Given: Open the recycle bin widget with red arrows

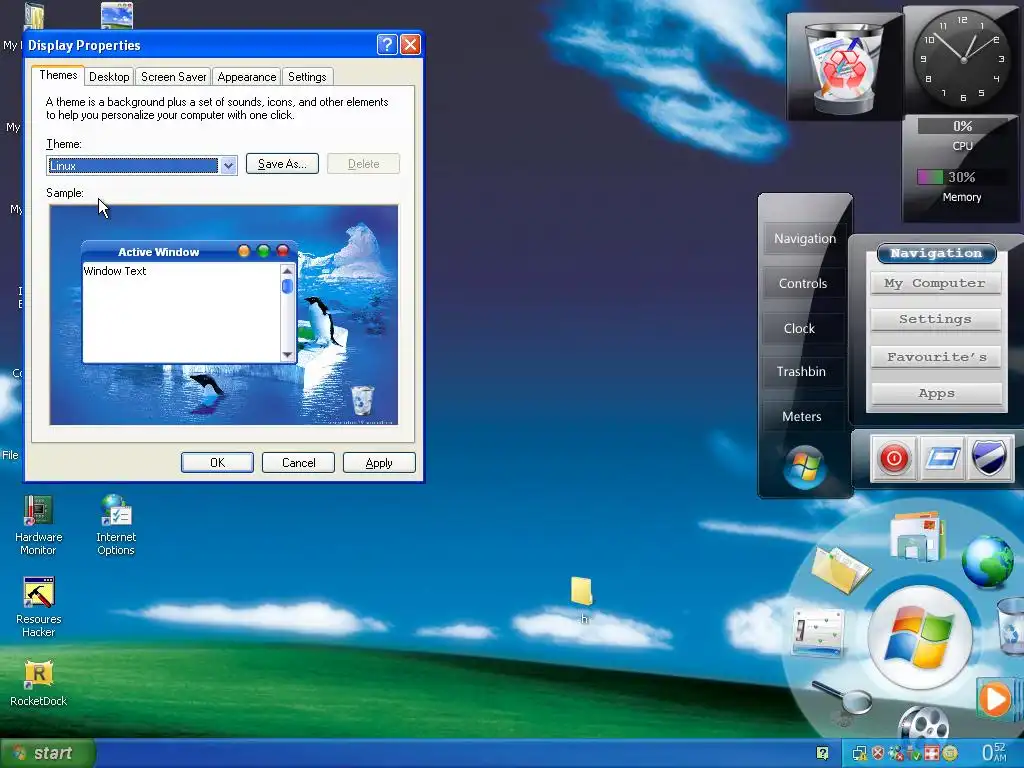Looking at the screenshot, I should [844, 67].
